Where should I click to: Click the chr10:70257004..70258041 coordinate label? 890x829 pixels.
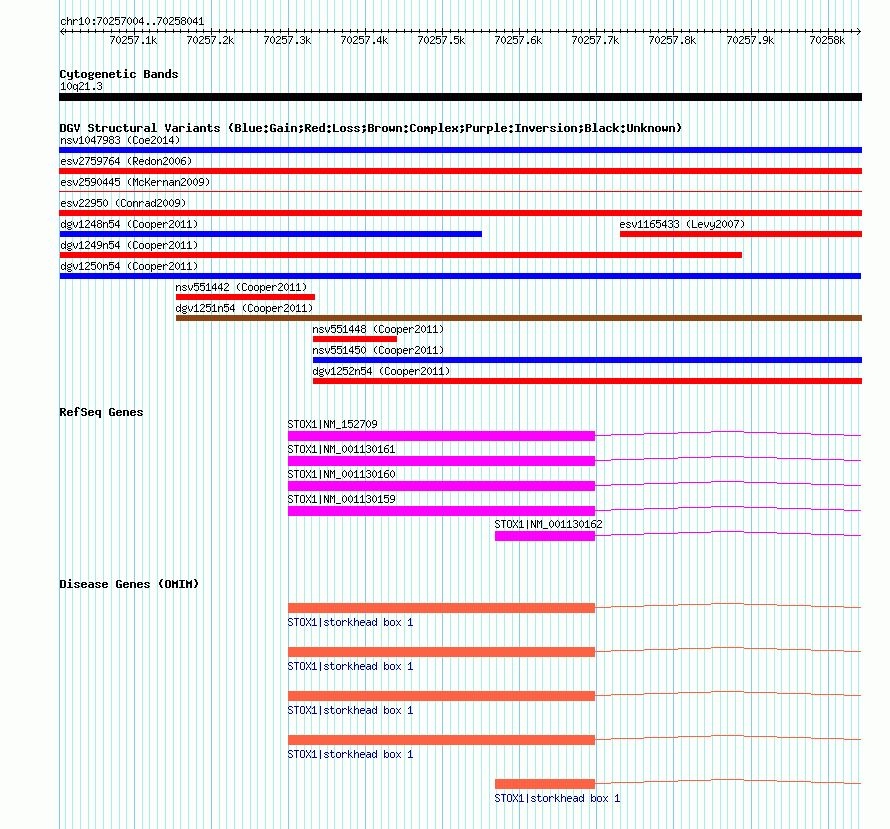[x=132, y=22]
